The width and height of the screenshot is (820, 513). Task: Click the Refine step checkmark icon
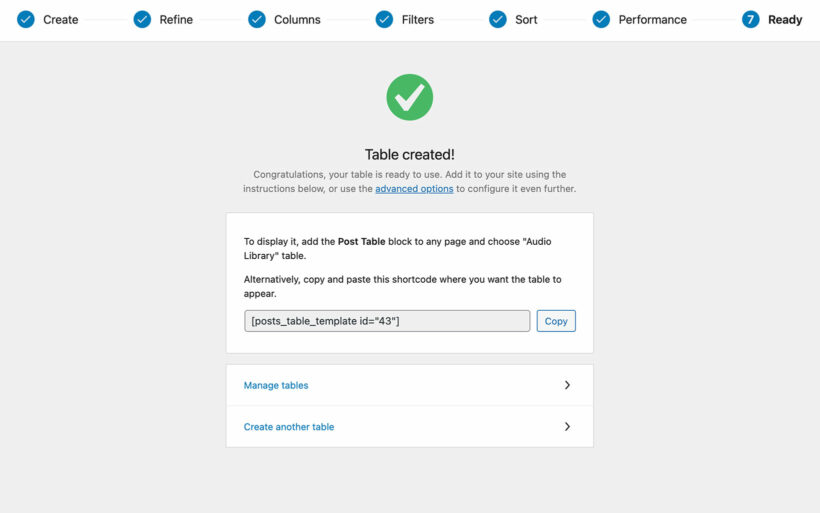pyautogui.click(x=142, y=19)
